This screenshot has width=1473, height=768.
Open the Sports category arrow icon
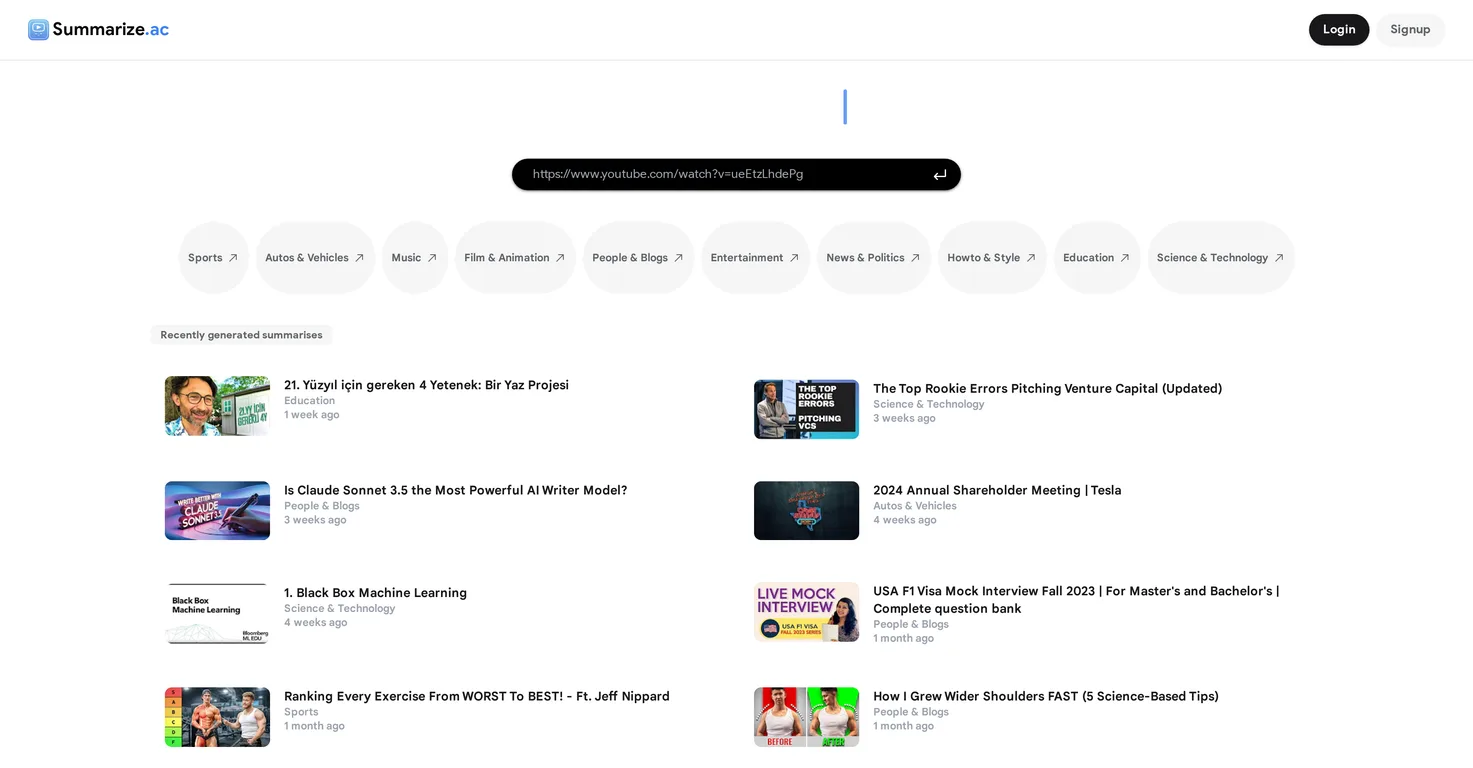[x=233, y=258]
